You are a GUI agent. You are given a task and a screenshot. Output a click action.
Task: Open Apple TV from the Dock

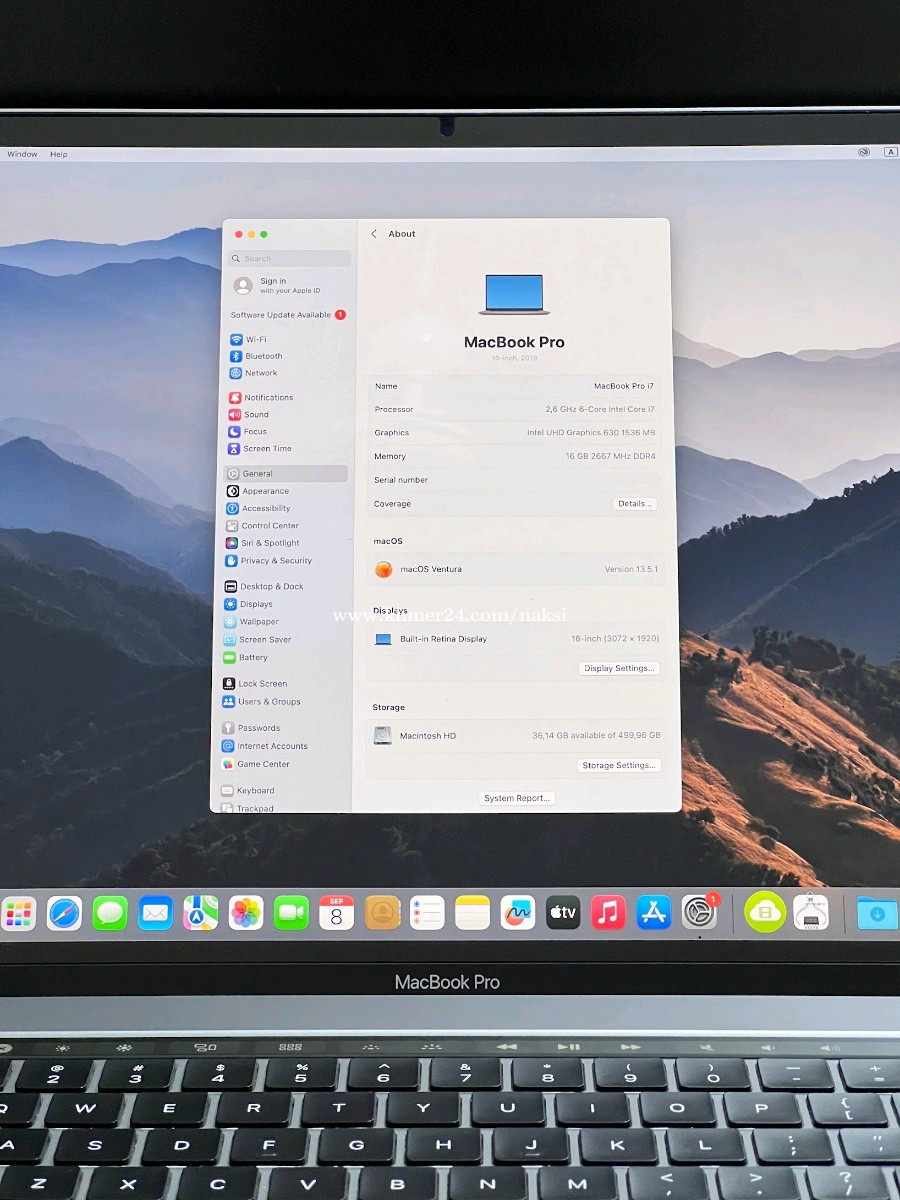(x=563, y=912)
